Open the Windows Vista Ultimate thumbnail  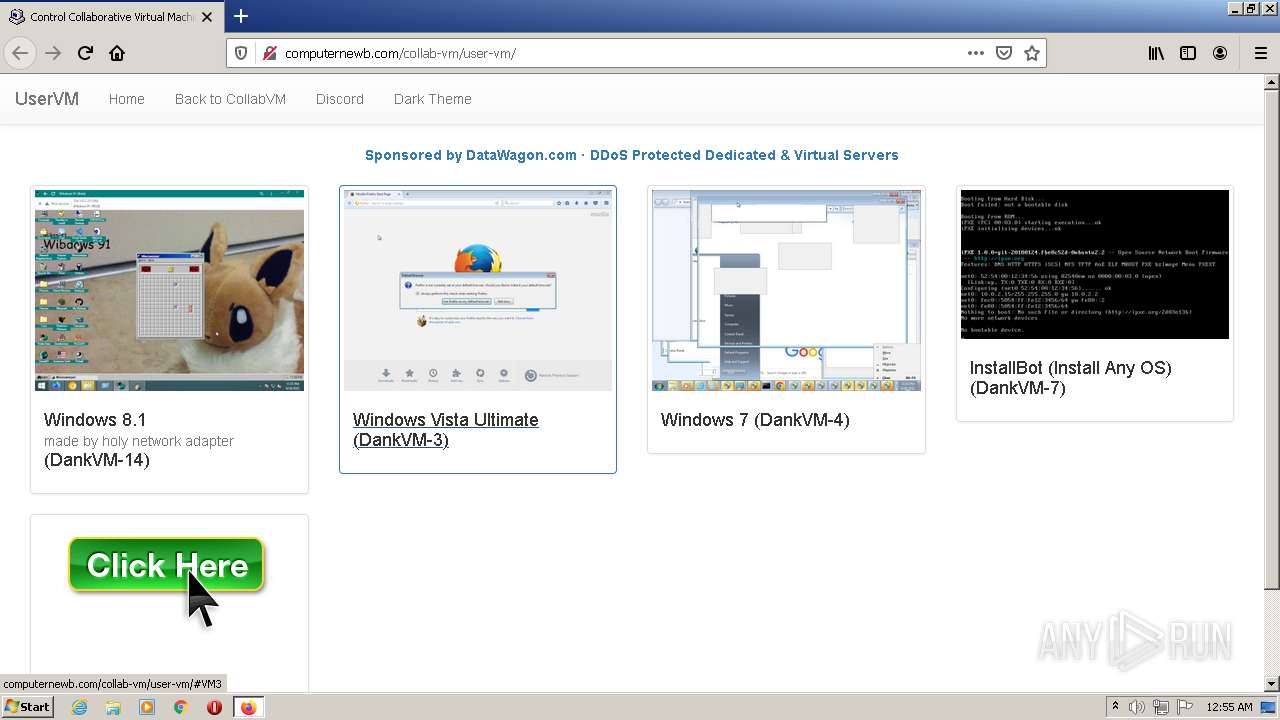(x=478, y=290)
